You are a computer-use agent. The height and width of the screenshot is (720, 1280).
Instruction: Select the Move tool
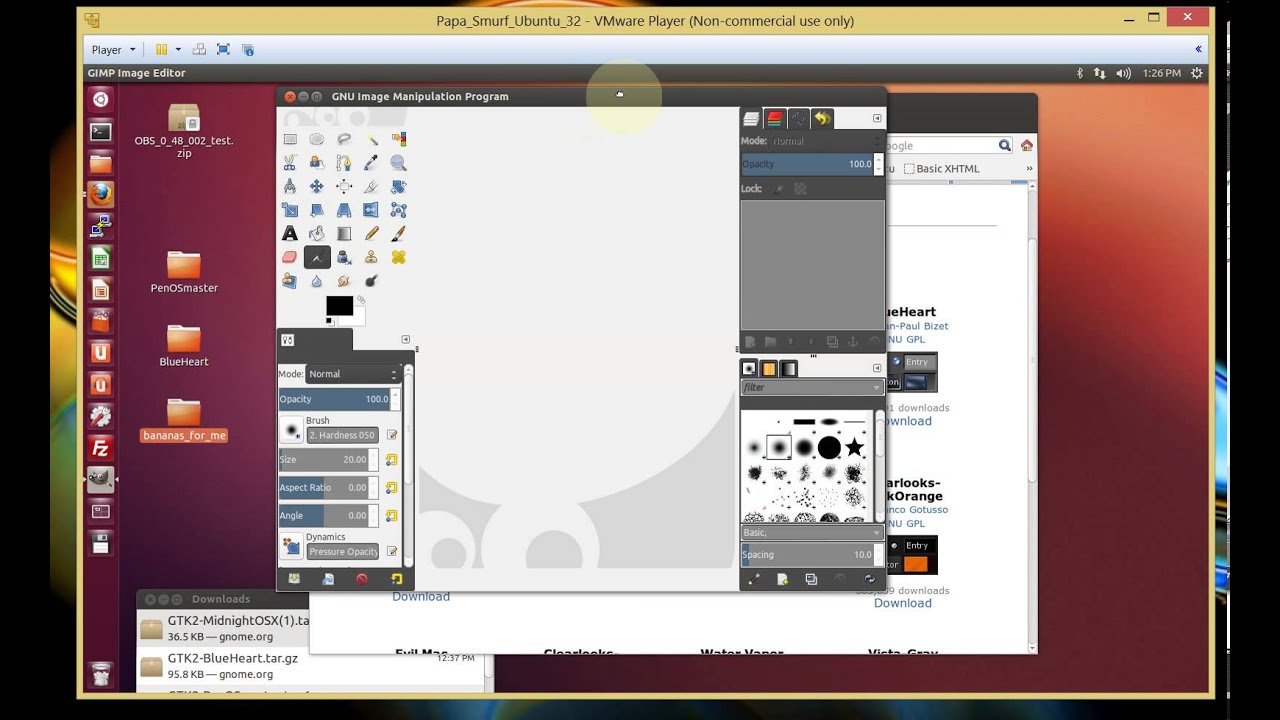click(x=317, y=186)
